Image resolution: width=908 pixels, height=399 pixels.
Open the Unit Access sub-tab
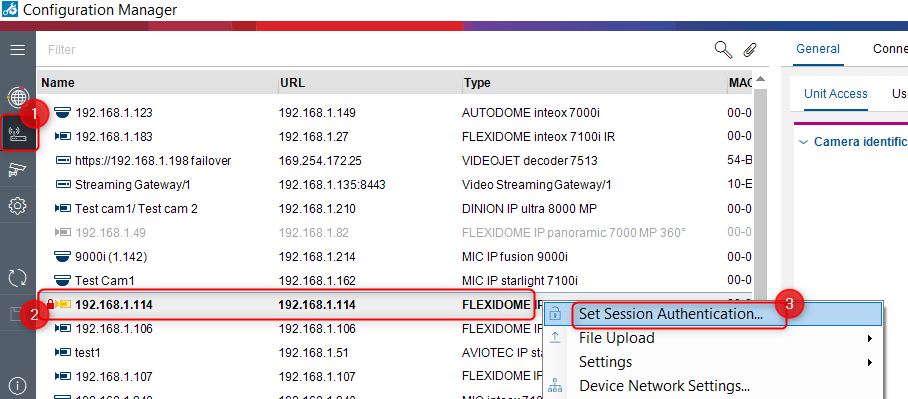tap(836, 94)
